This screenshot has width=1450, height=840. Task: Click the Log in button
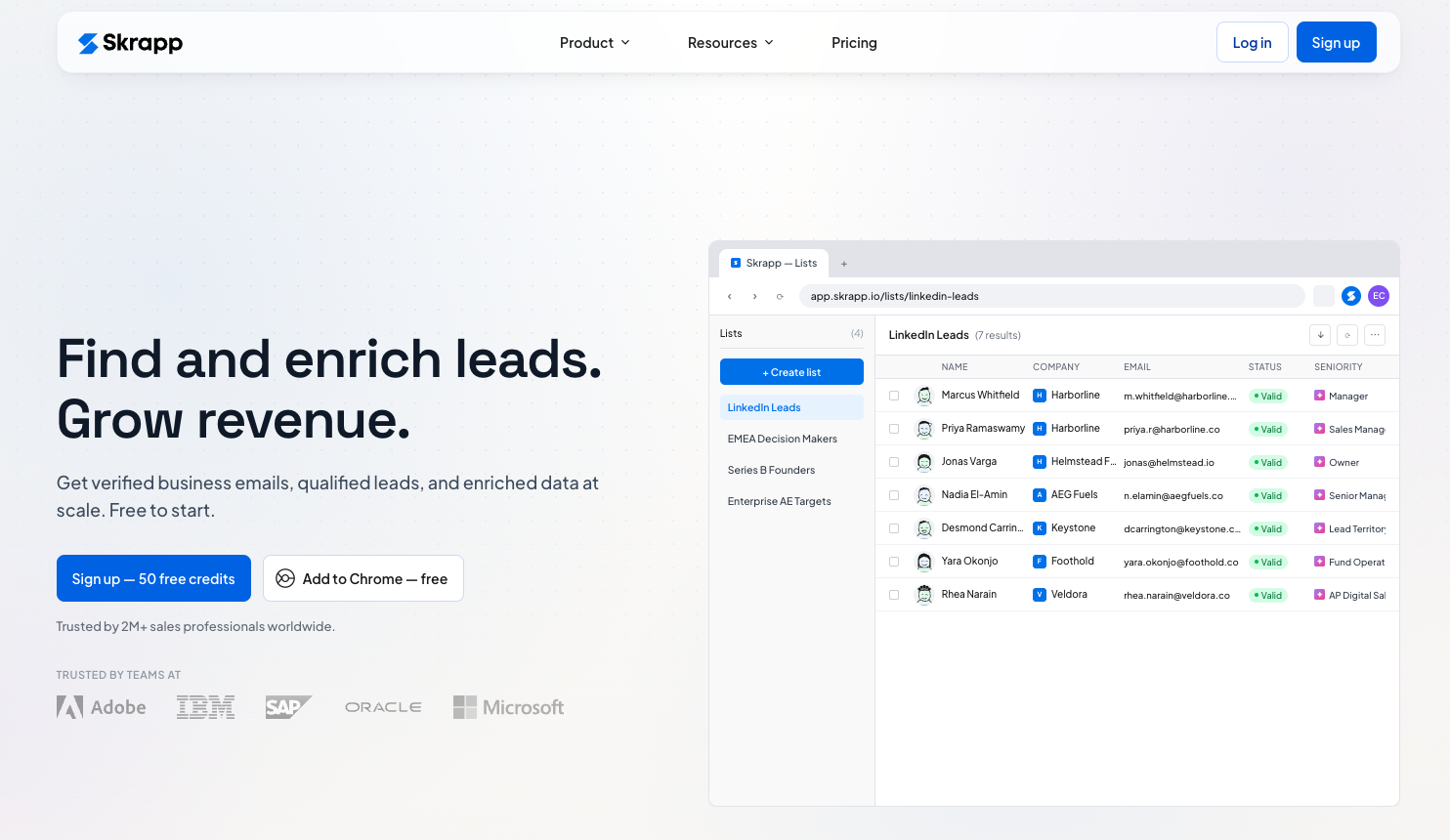coord(1252,42)
